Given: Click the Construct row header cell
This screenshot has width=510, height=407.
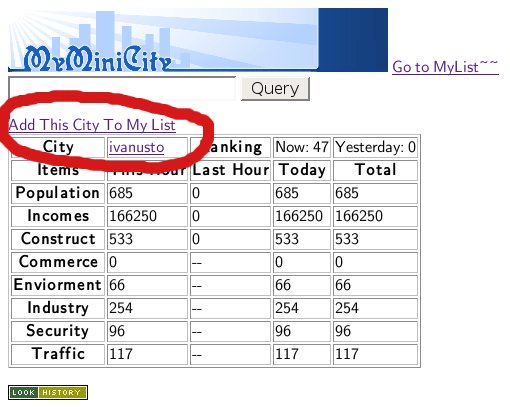Looking at the screenshot, I should 58,239.
